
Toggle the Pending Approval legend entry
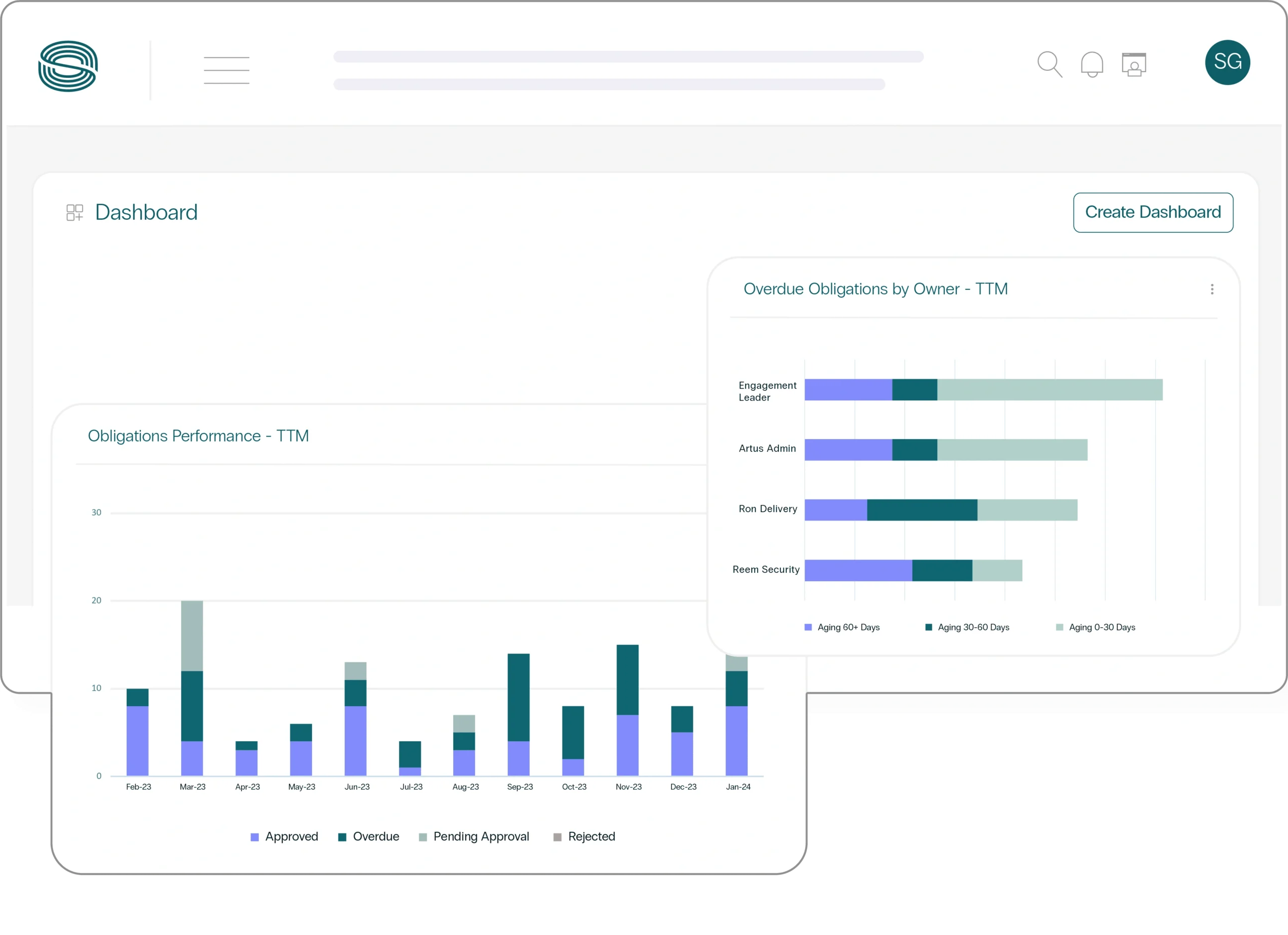point(475,836)
